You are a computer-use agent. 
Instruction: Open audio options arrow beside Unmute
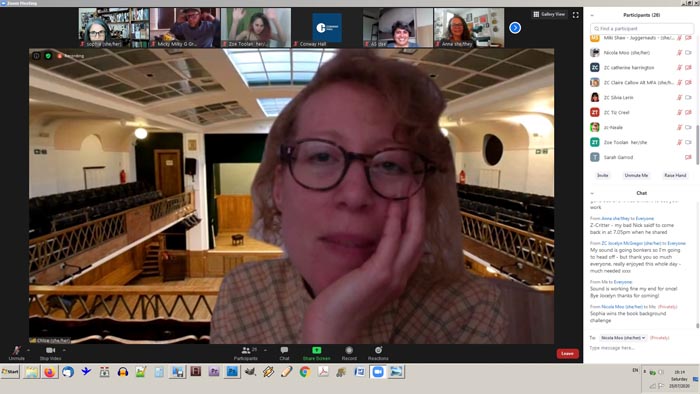[29, 350]
